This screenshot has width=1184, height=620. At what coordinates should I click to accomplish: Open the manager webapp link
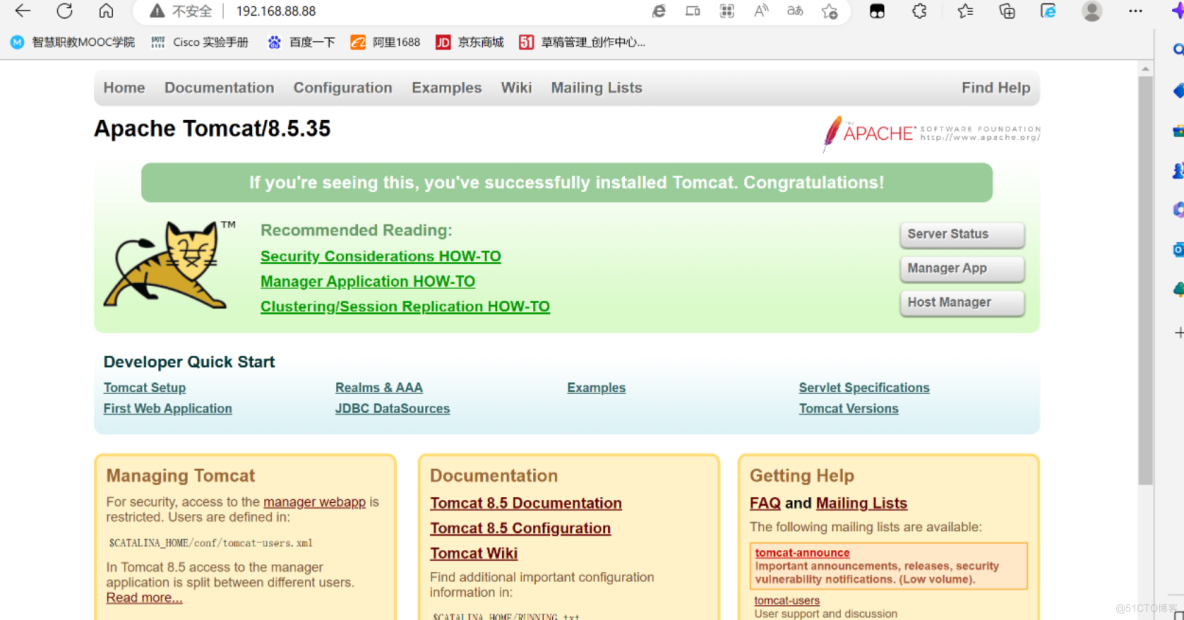tap(314, 501)
